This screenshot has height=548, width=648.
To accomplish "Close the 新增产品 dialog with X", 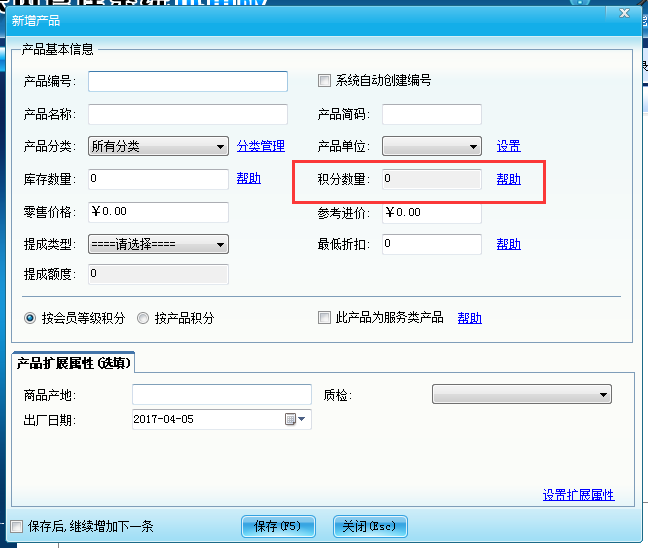I will pos(624,13).
